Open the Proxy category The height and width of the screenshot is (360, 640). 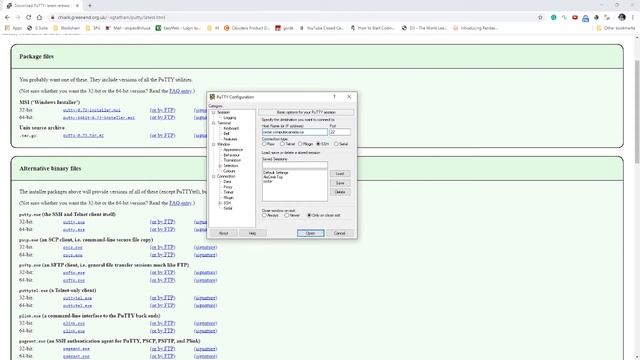click(x=228, y=187)
